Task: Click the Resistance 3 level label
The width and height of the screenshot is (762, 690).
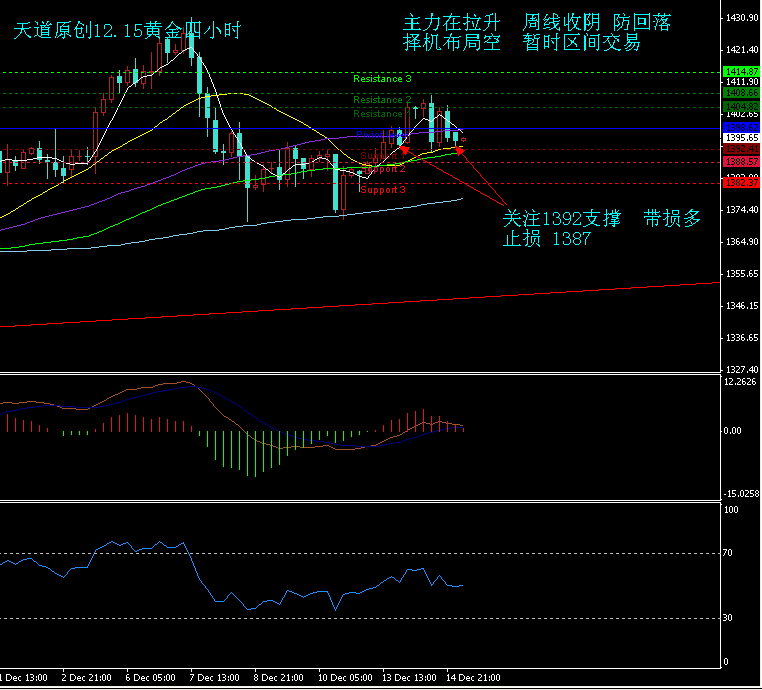Action: (x=382, y=78)
